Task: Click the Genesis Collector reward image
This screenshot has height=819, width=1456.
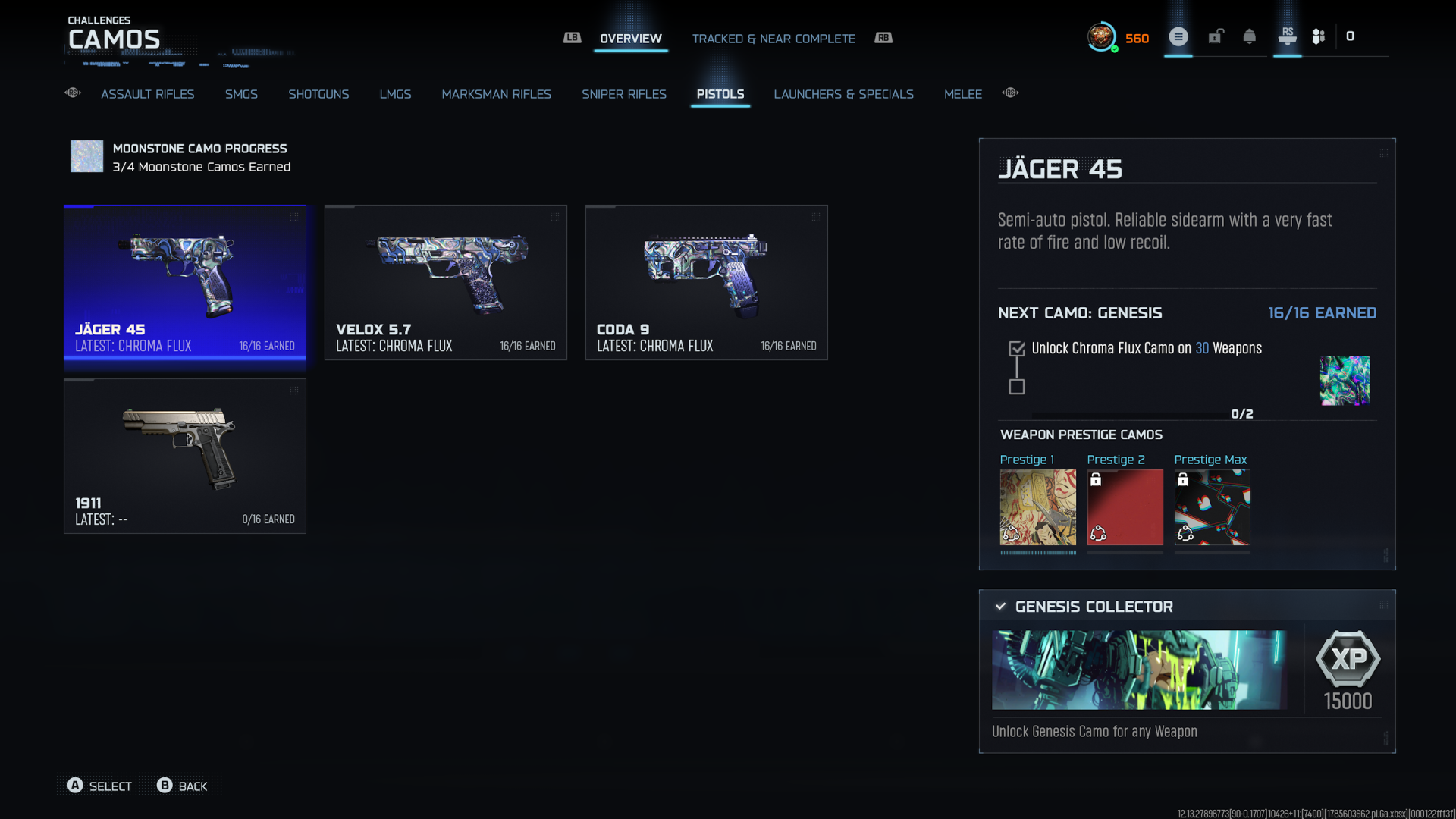Action: tap(1139, 670)
